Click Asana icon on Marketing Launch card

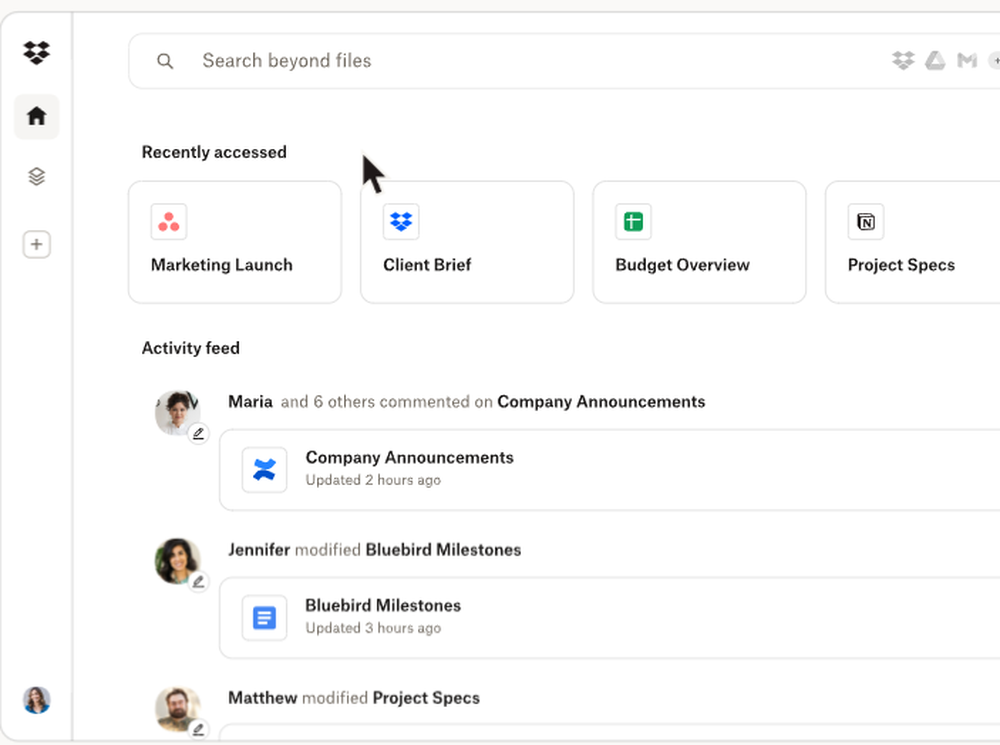point(169,222)
